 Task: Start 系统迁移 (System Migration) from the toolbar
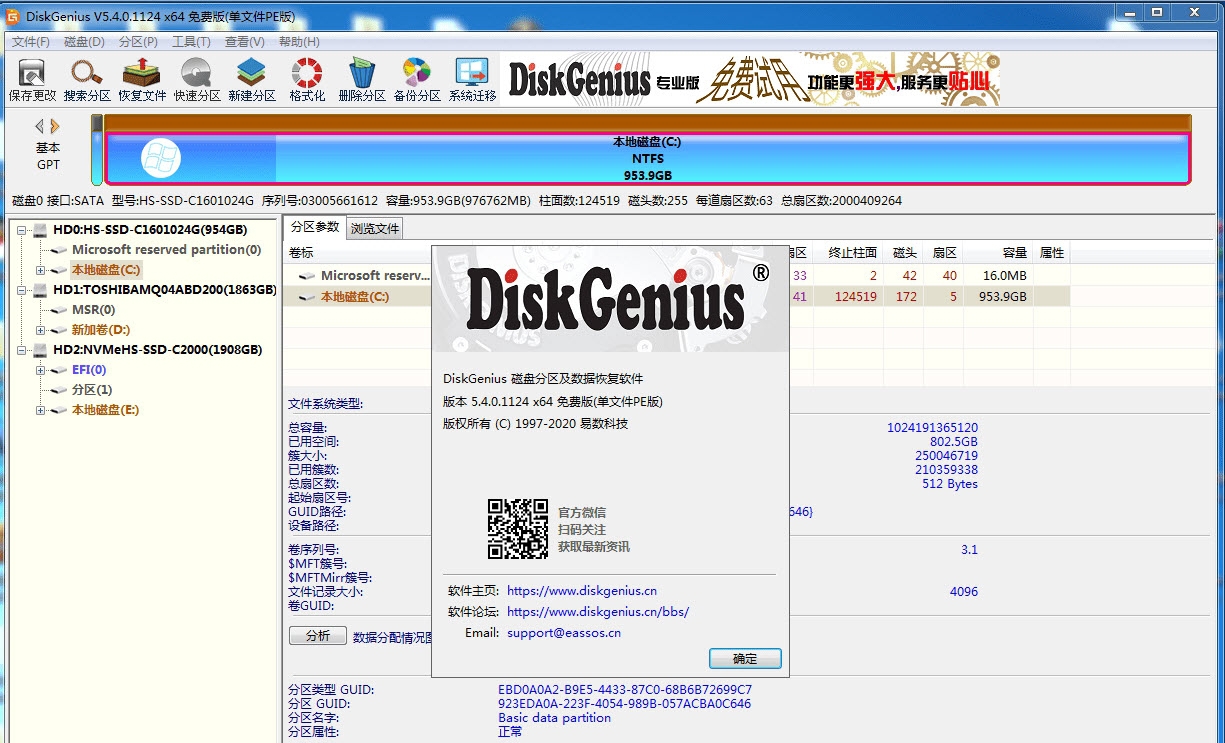click(472, 78)
